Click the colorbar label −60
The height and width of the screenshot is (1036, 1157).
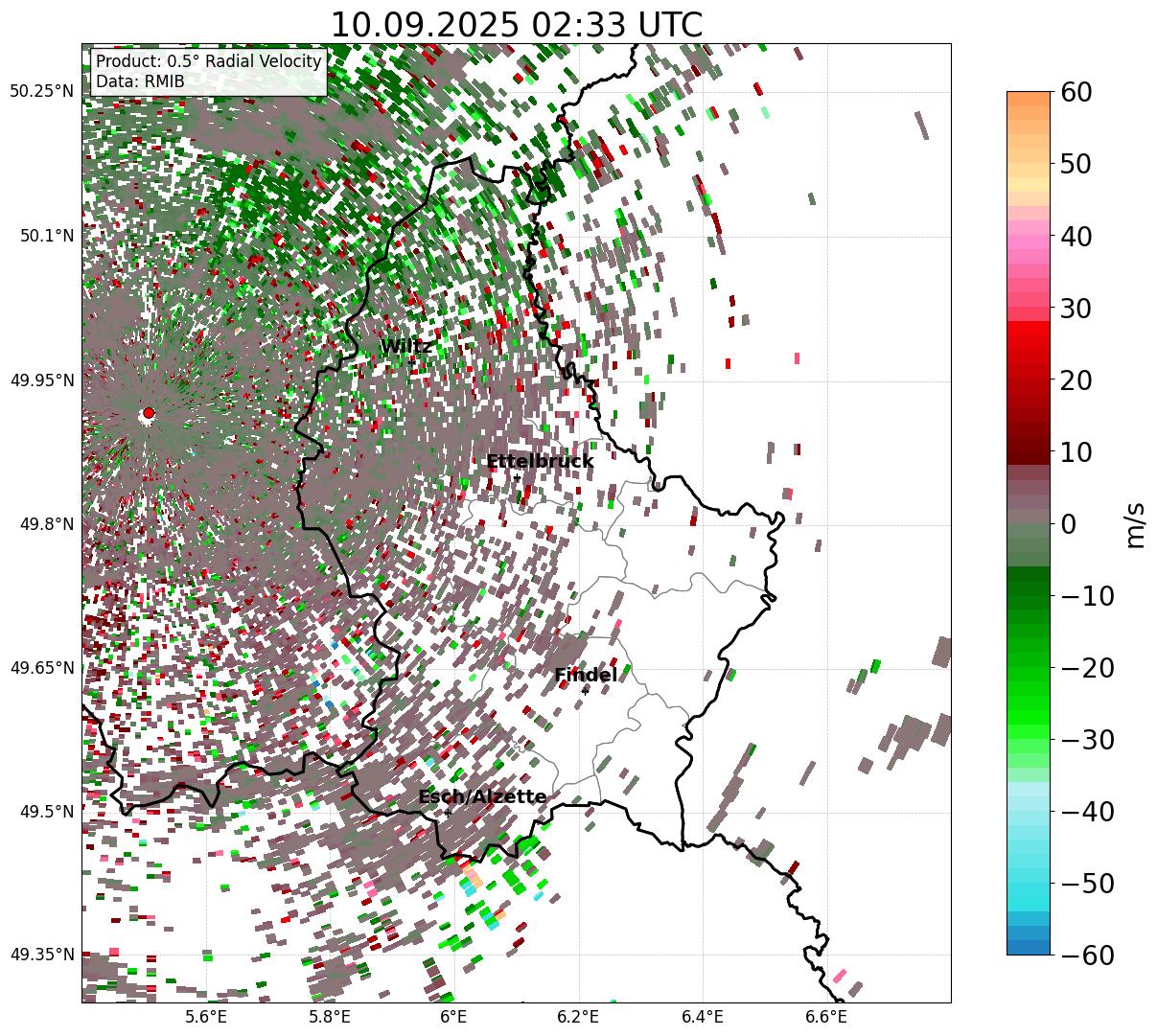click(1087, 955)
